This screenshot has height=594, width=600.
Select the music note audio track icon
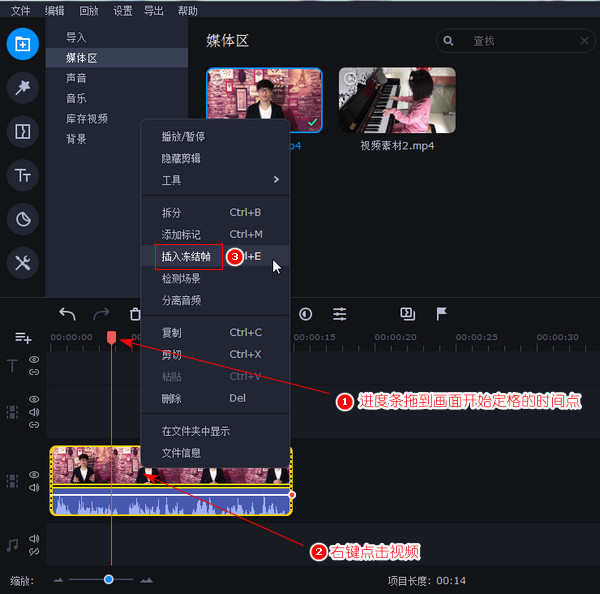point(12,545)
